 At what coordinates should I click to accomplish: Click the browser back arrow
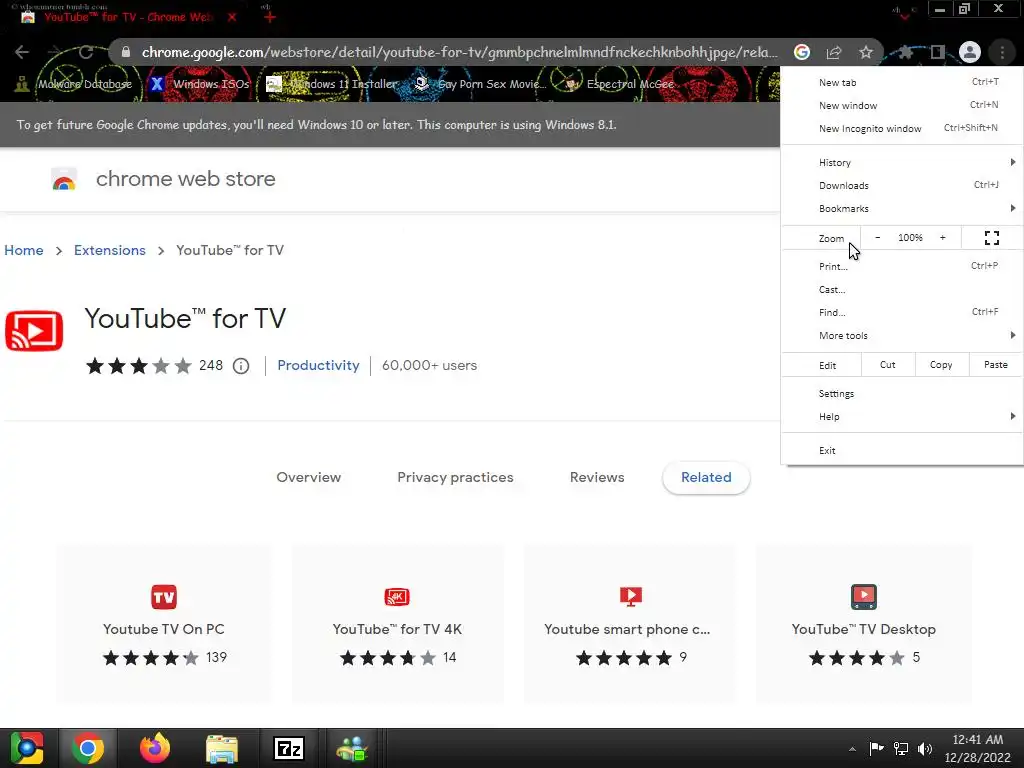(x=22, y=52)
